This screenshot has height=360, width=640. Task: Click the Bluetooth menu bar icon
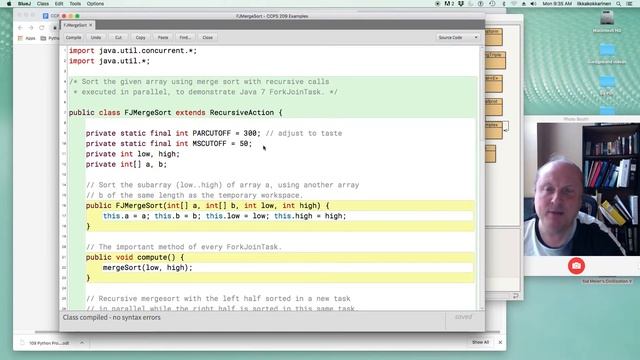click(504, 4)
